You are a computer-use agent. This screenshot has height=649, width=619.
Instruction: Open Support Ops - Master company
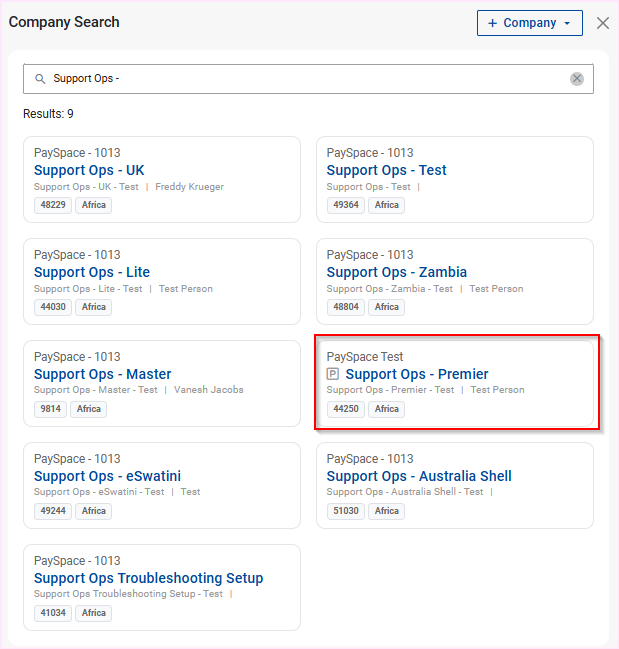(x=102, y=374)
